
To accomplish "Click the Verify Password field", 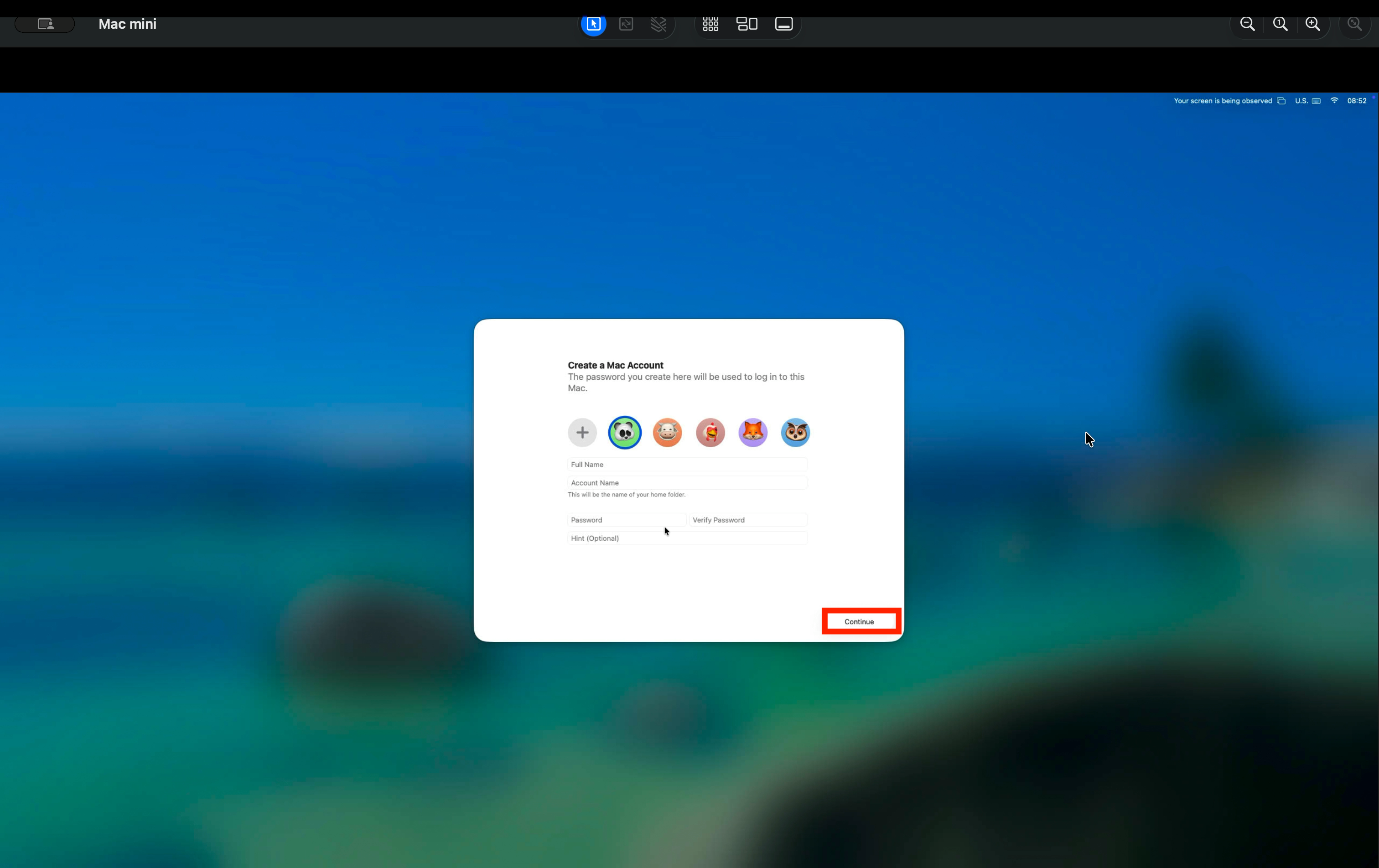I will point(748,520).
